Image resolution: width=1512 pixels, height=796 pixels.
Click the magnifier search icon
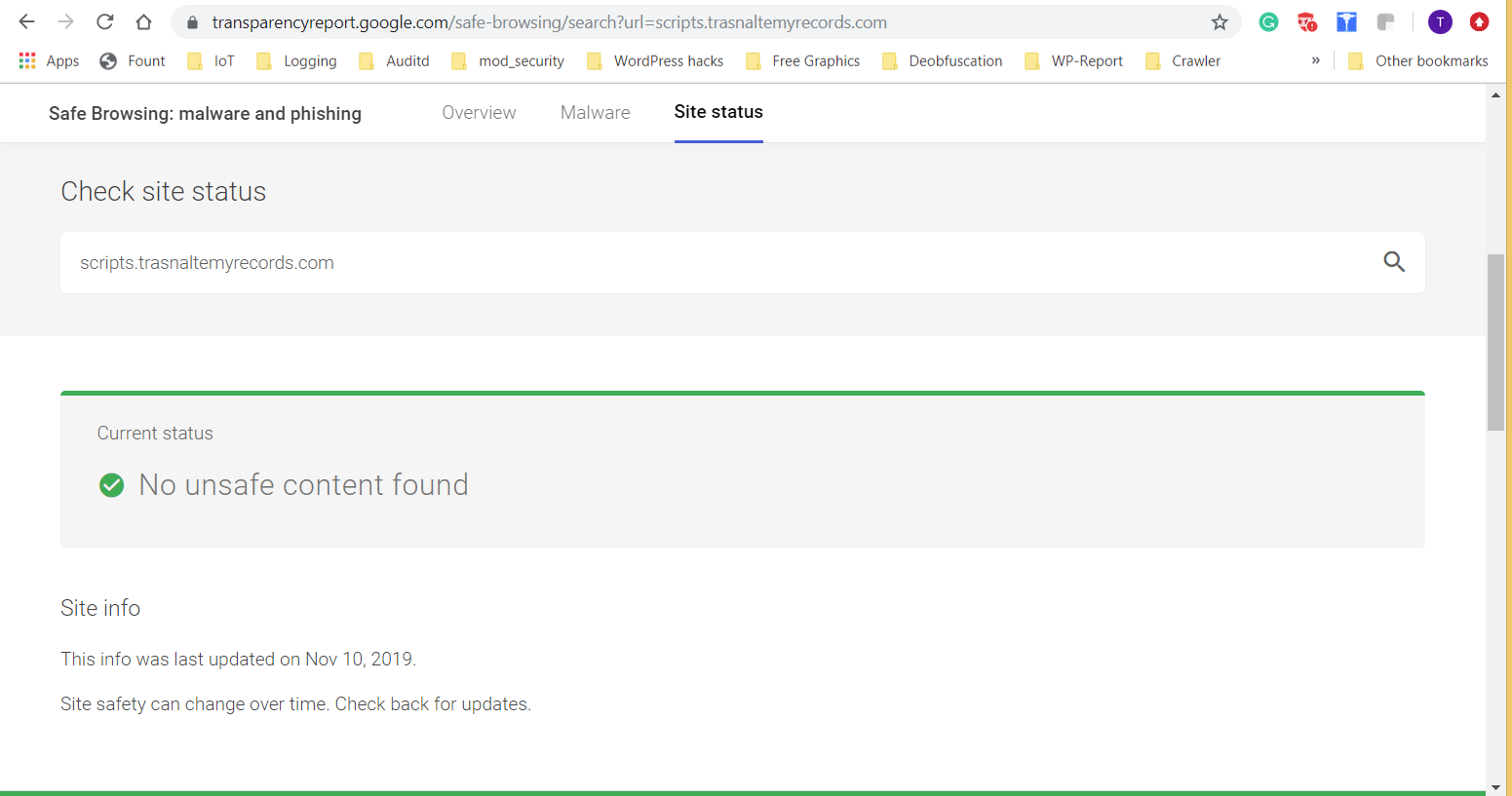1394,261
